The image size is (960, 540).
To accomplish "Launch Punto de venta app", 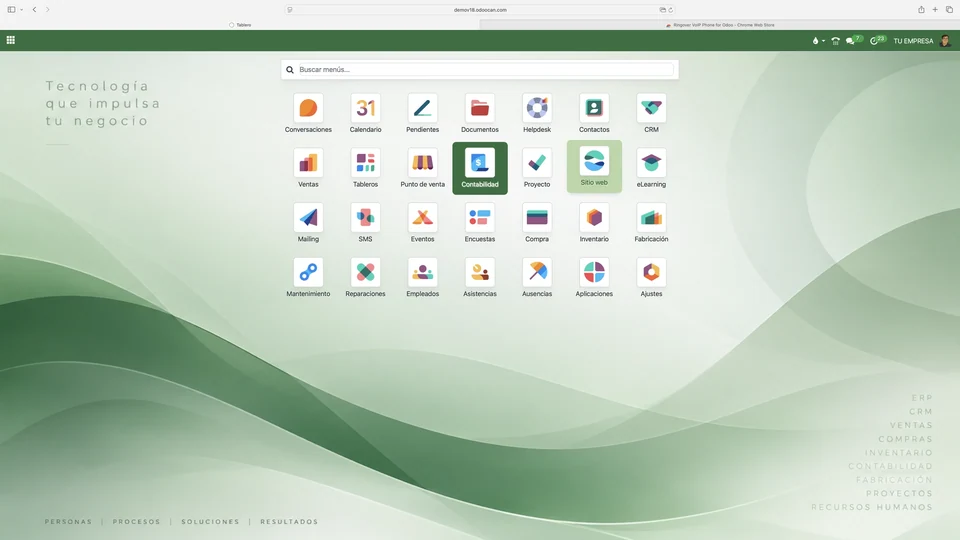I will [422, 168].
